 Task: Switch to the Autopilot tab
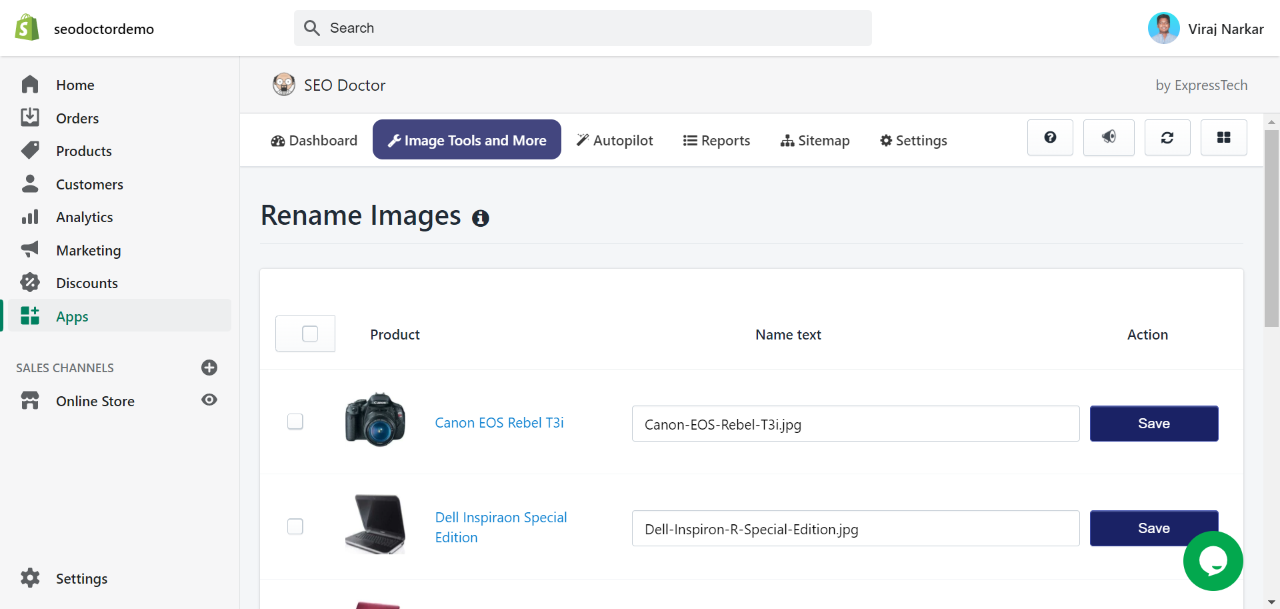tap(615, 140)
